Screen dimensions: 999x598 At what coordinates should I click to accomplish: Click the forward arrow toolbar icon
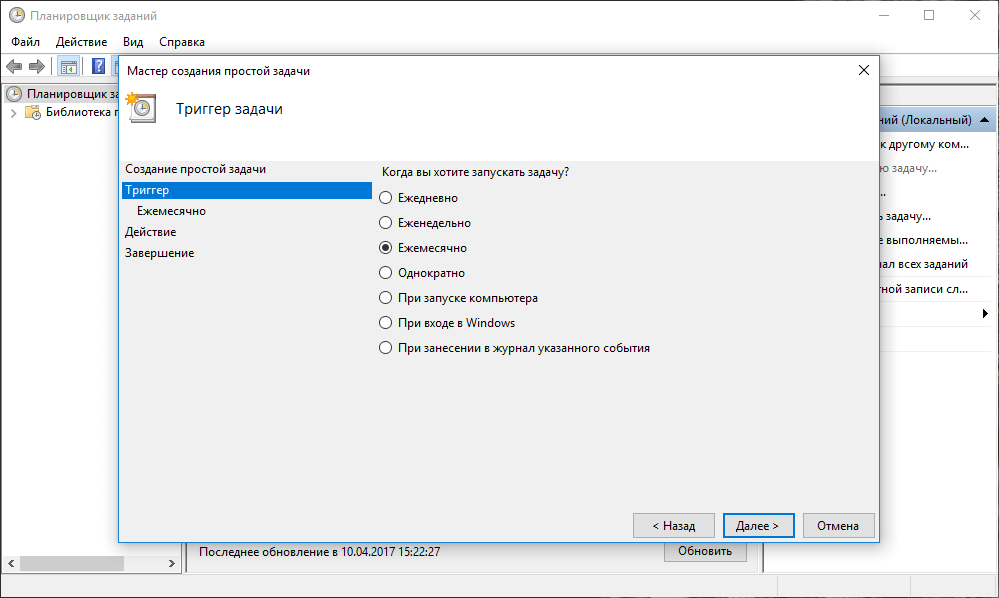(x=37, y=66)
